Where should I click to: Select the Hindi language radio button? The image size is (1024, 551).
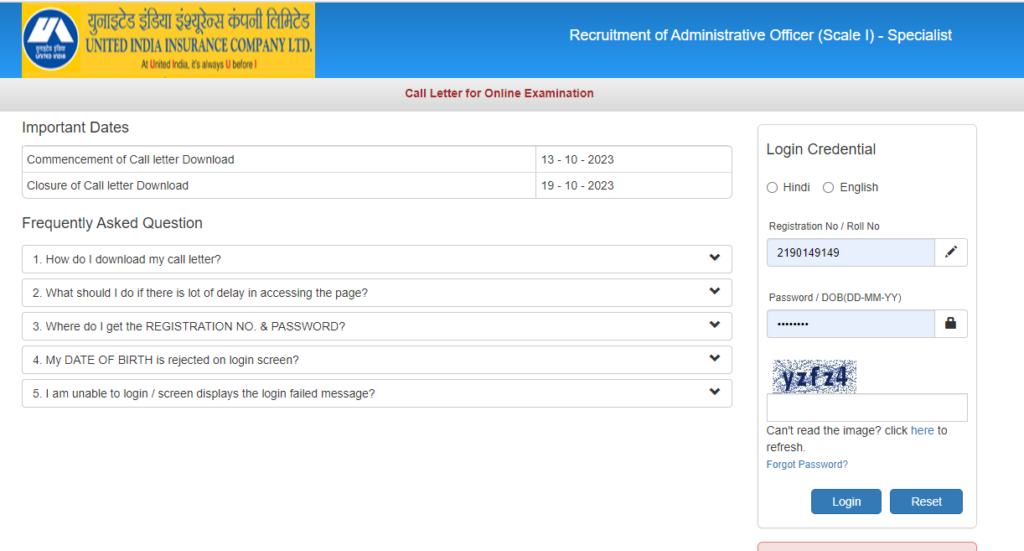click(772, 187)
